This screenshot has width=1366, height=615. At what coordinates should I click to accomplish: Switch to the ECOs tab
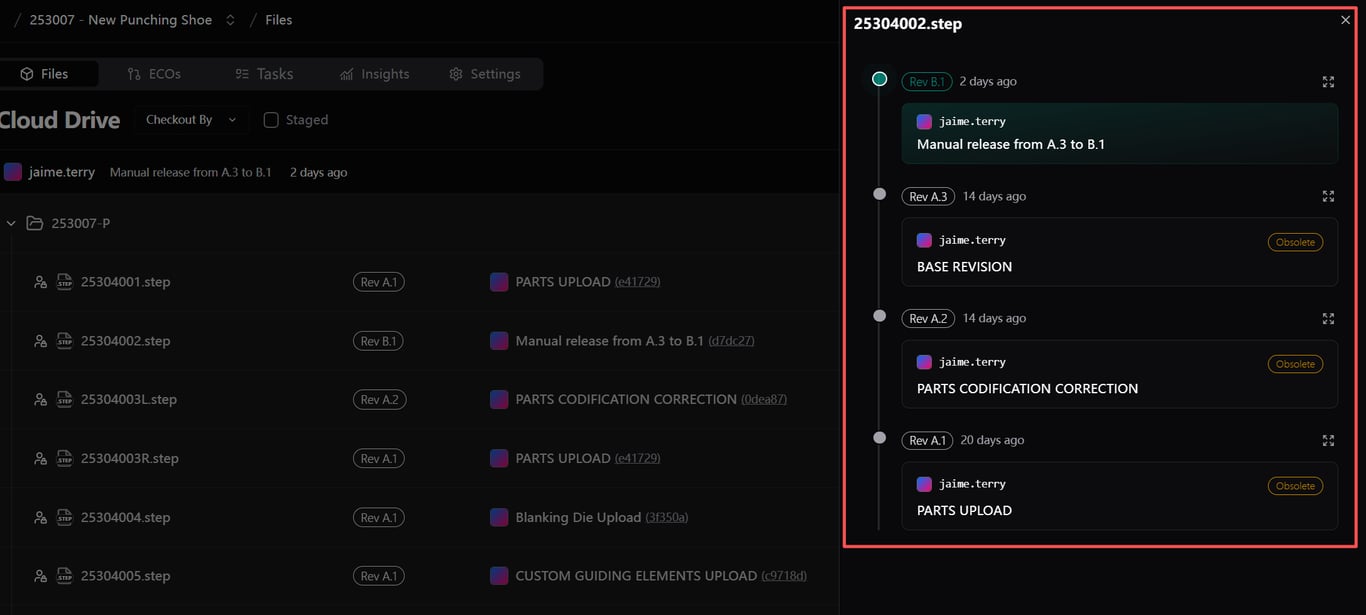154,74
